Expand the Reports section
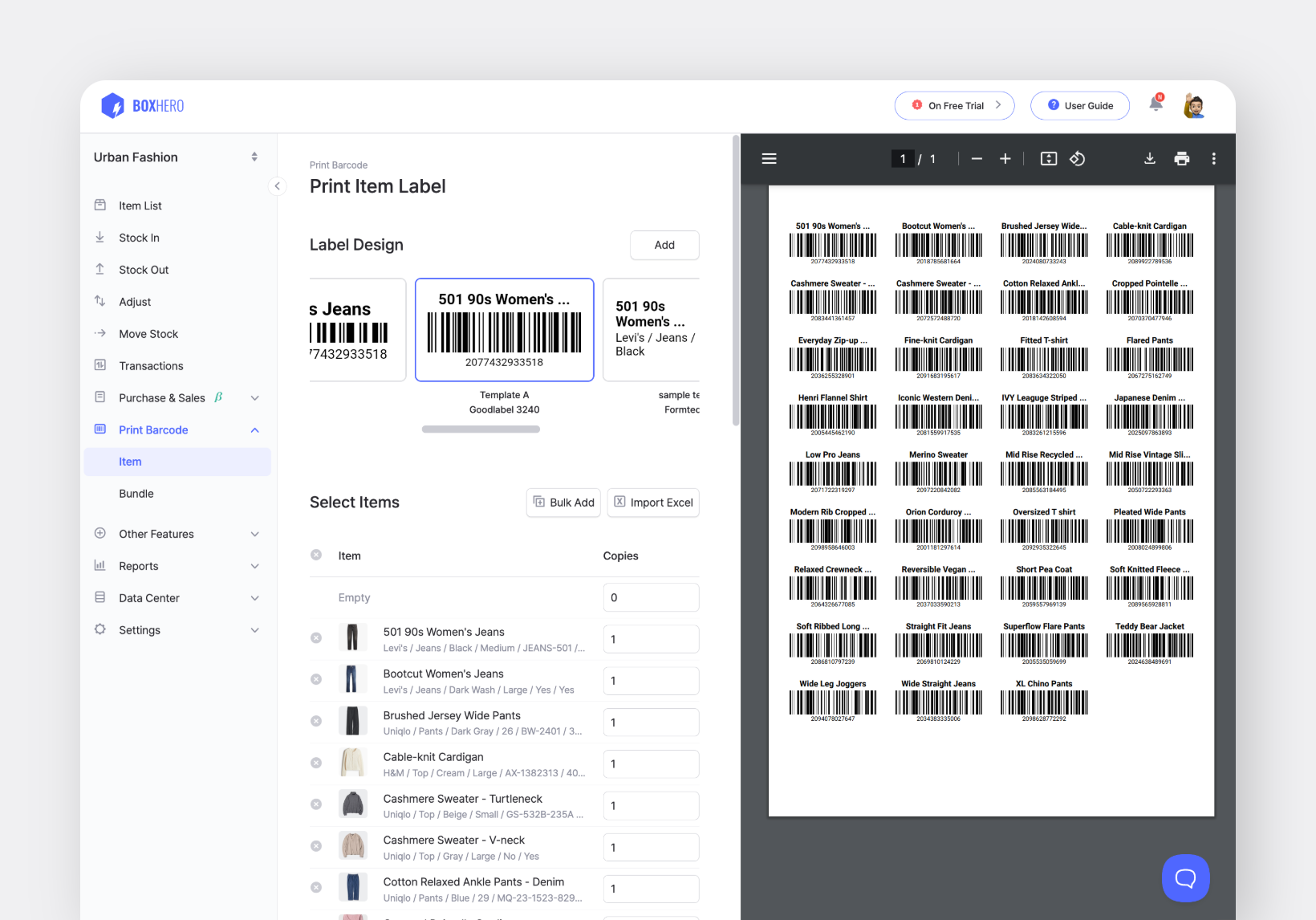 click(x=255, y=565)
